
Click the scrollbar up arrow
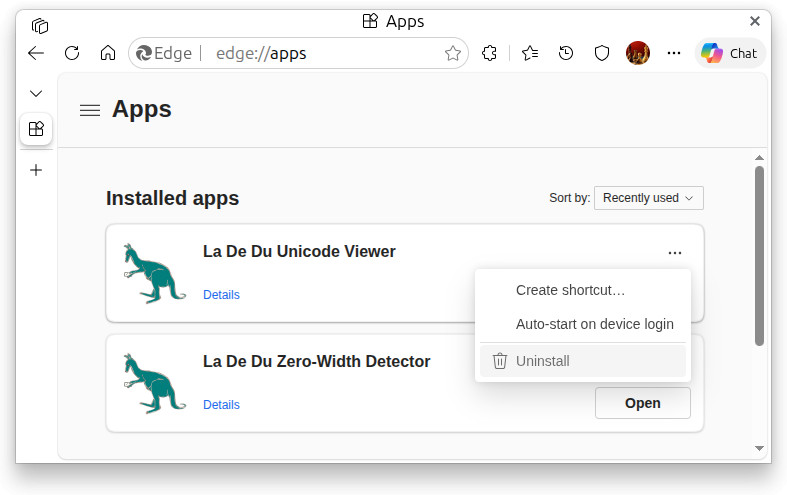759,158
